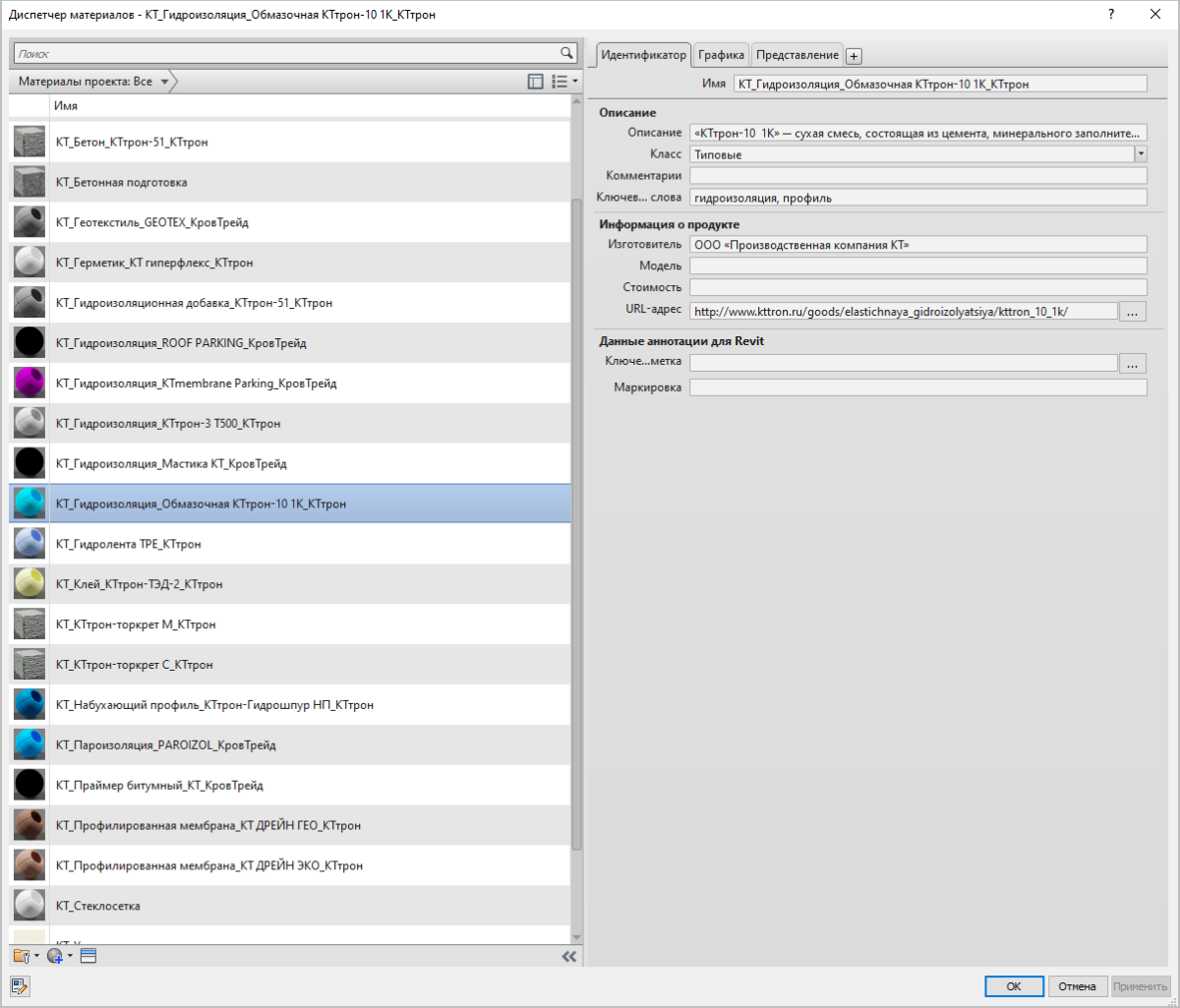Browse the URL-адрес with ellipsis button
The width and height of the screenshot is (1180, 1008).
1133,311
